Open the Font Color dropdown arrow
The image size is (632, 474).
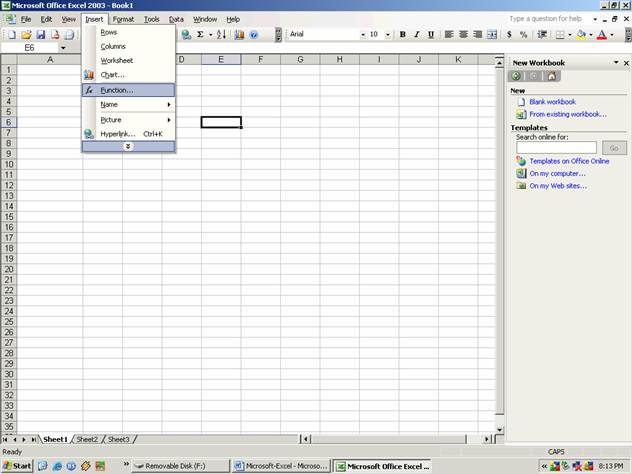point(612,35)
